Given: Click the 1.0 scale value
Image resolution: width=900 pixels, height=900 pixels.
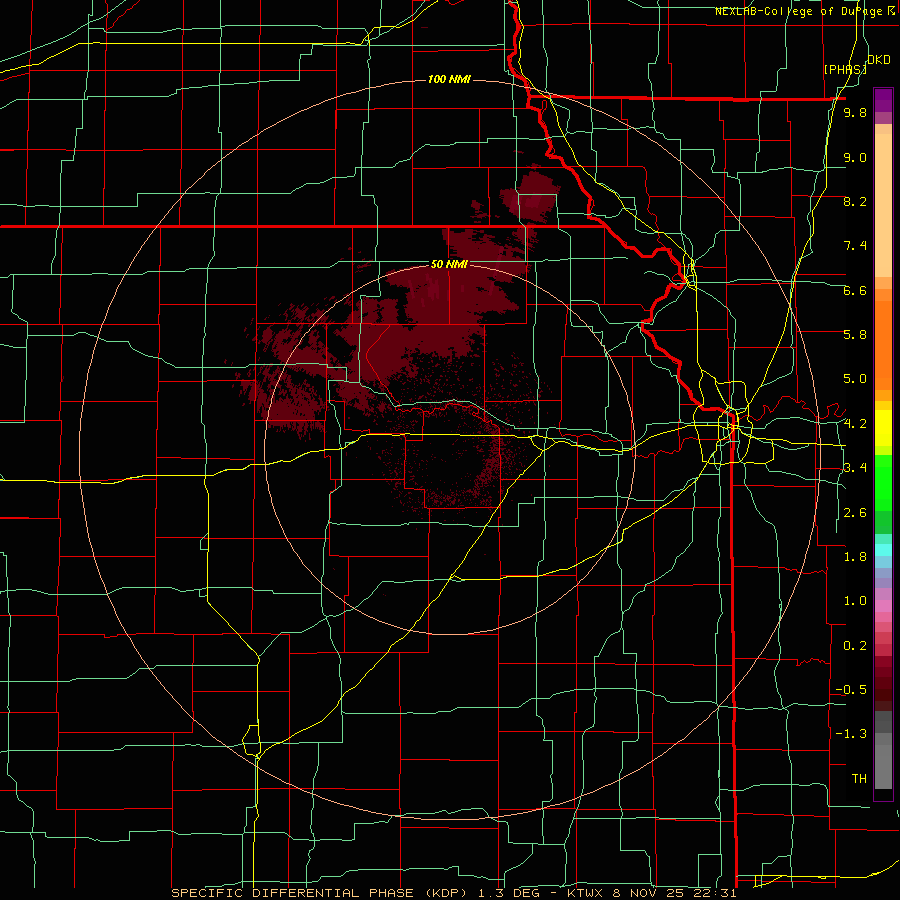Looking at the screenshot, I should [855, 601].
